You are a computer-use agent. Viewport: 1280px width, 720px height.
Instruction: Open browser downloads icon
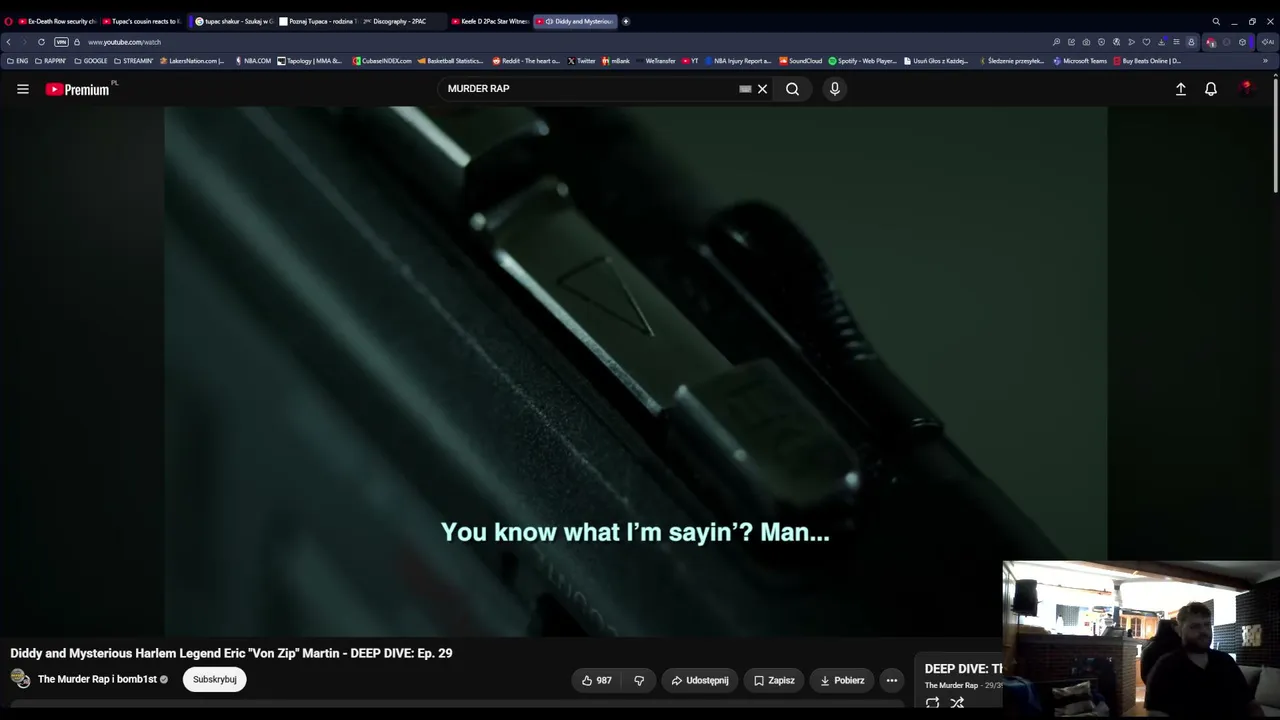coord(1161,42)
